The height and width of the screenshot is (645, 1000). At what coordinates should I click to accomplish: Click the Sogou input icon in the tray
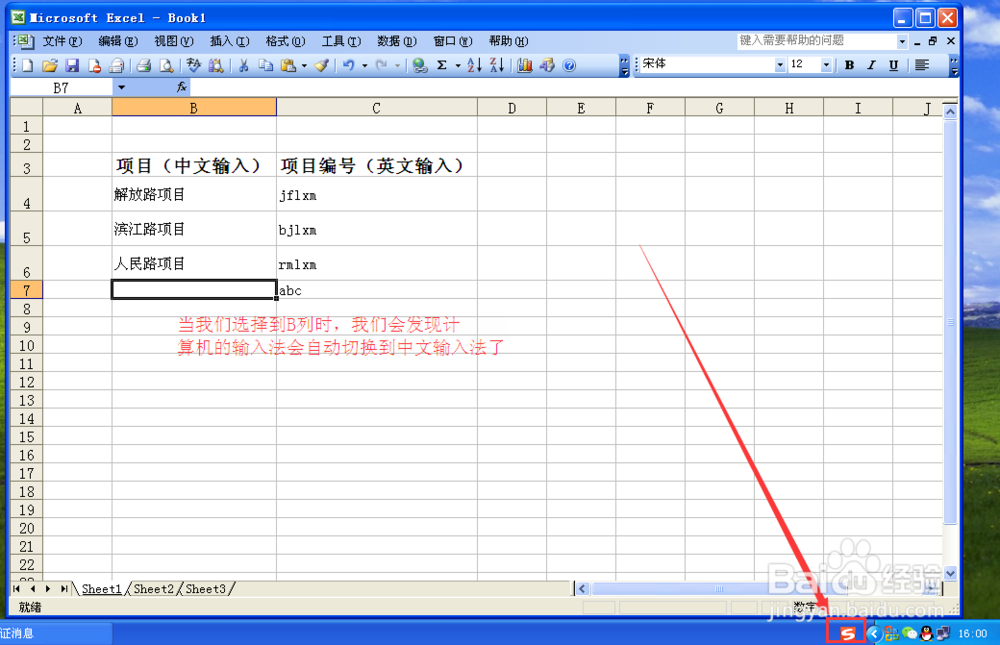(x=846, y=632)
